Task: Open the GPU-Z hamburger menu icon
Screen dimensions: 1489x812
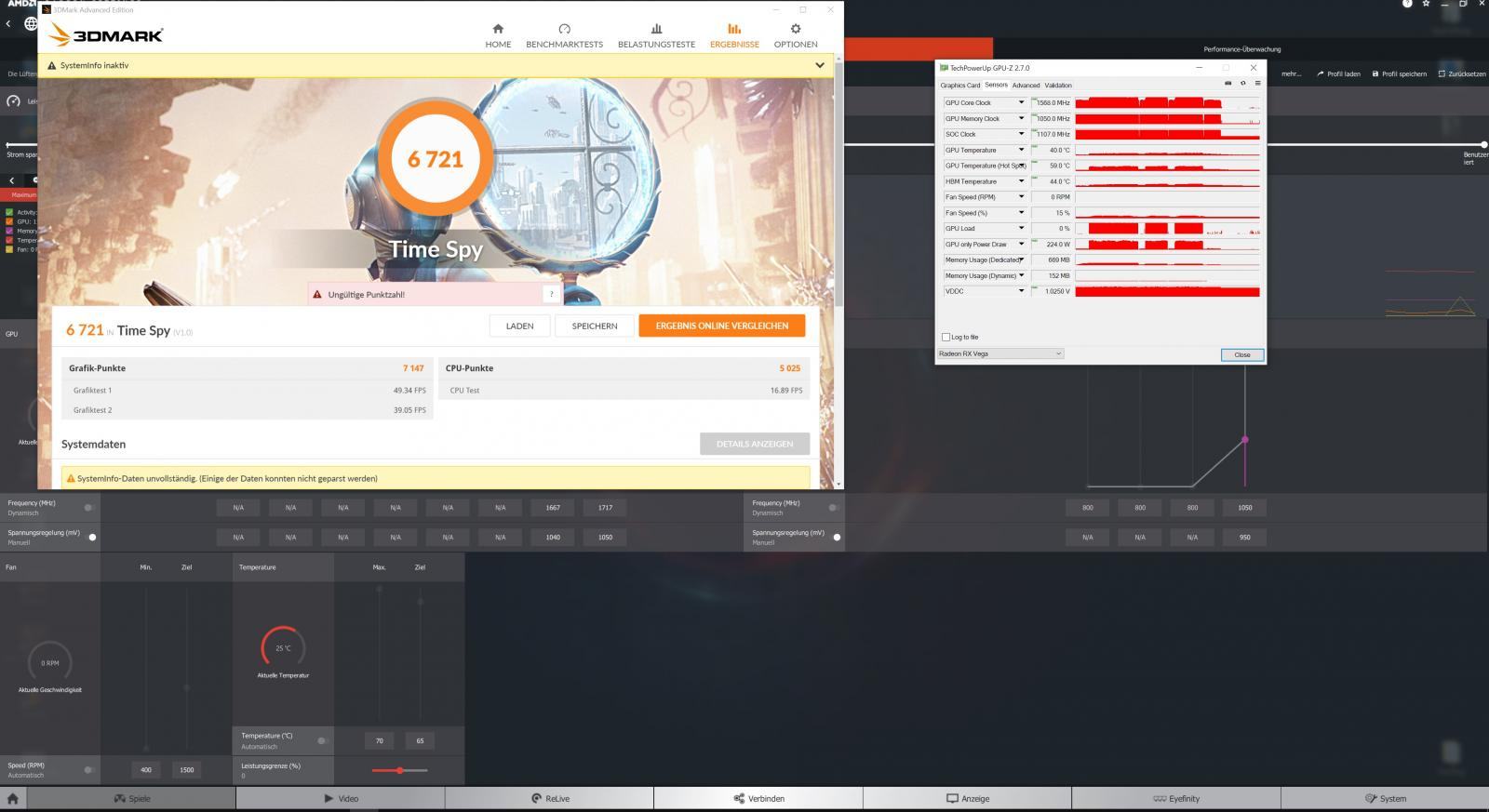Action: pyautogui.click(x=1257, y=83)
